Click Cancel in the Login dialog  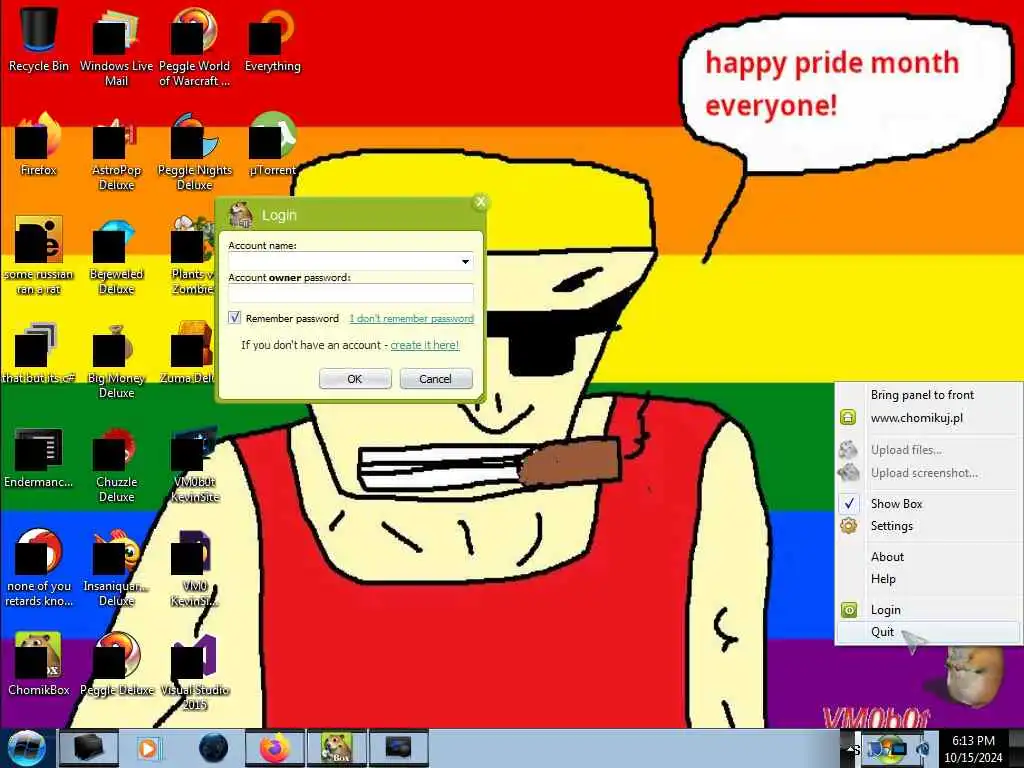[x=436, y=379]
